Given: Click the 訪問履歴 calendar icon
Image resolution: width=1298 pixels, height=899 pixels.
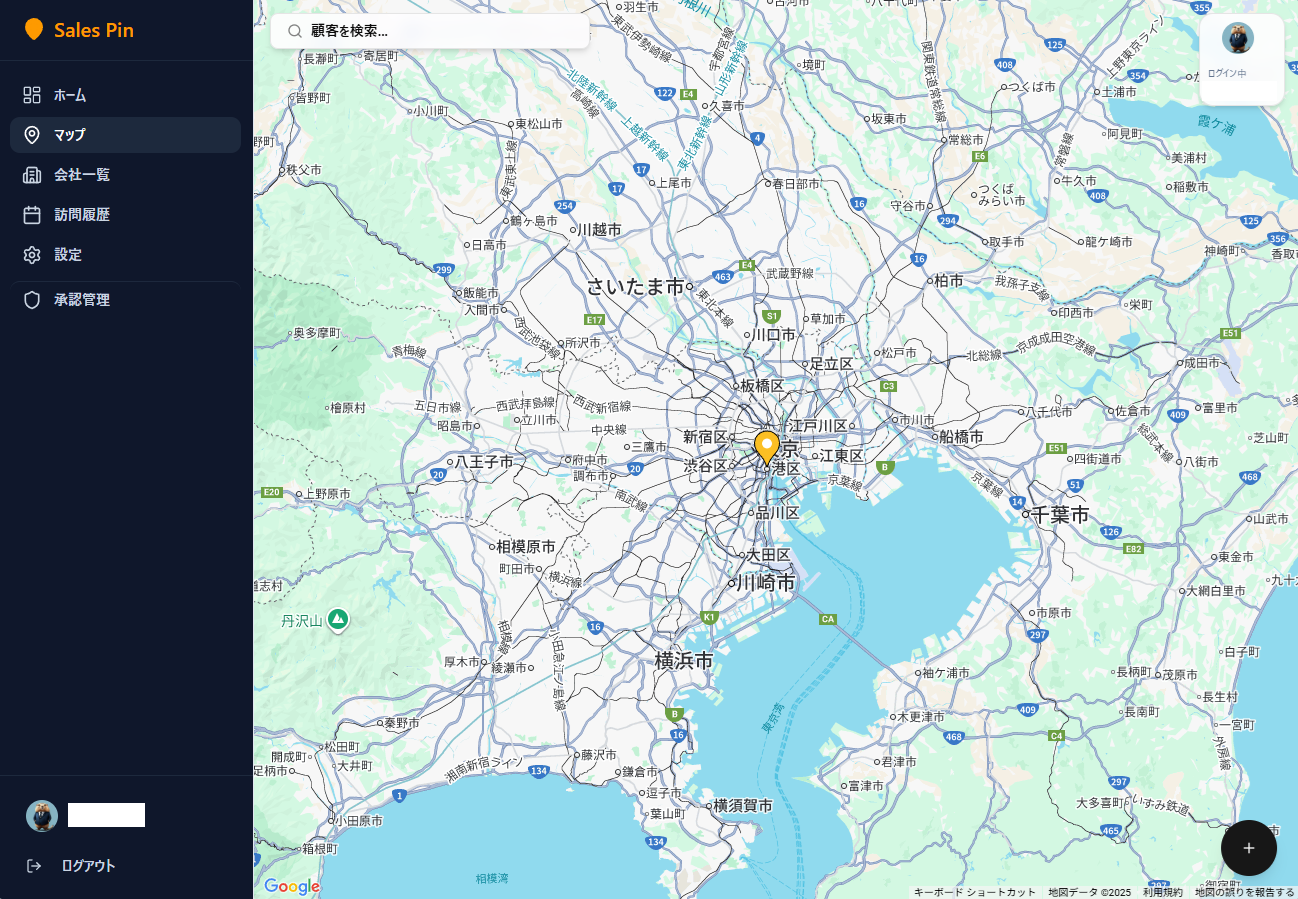Looking at the screenshot, I should pyautogui.click(x=32, y=215).
